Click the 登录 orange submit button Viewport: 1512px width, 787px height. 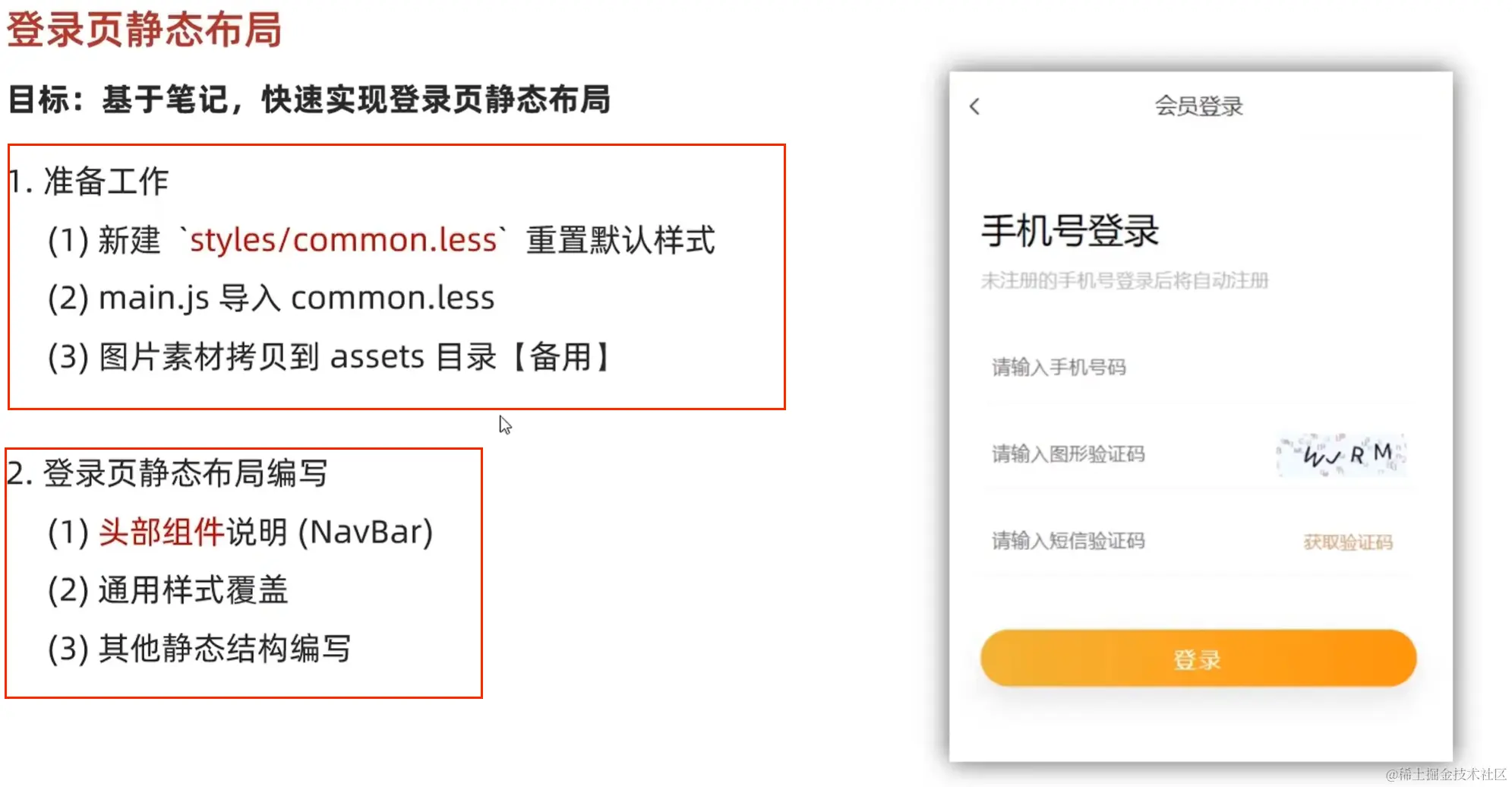tap(1198, 658)
